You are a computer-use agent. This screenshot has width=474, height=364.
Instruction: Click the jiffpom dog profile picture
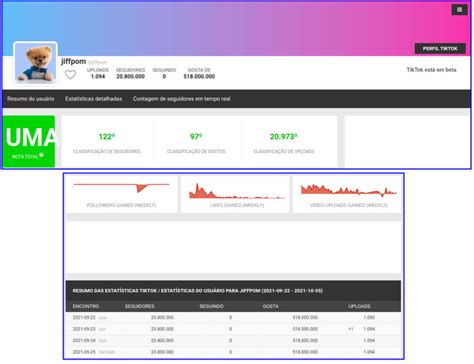click(x=35, y=63)
